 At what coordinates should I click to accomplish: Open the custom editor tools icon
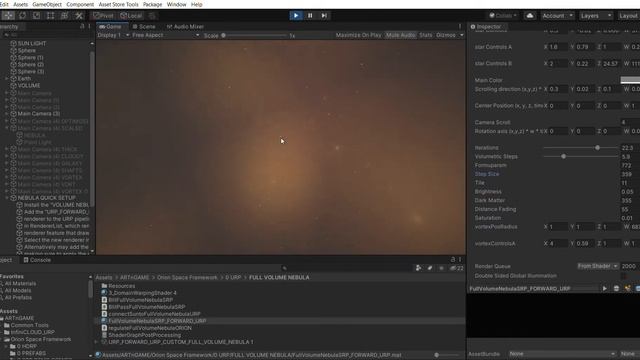coord(79,16)
